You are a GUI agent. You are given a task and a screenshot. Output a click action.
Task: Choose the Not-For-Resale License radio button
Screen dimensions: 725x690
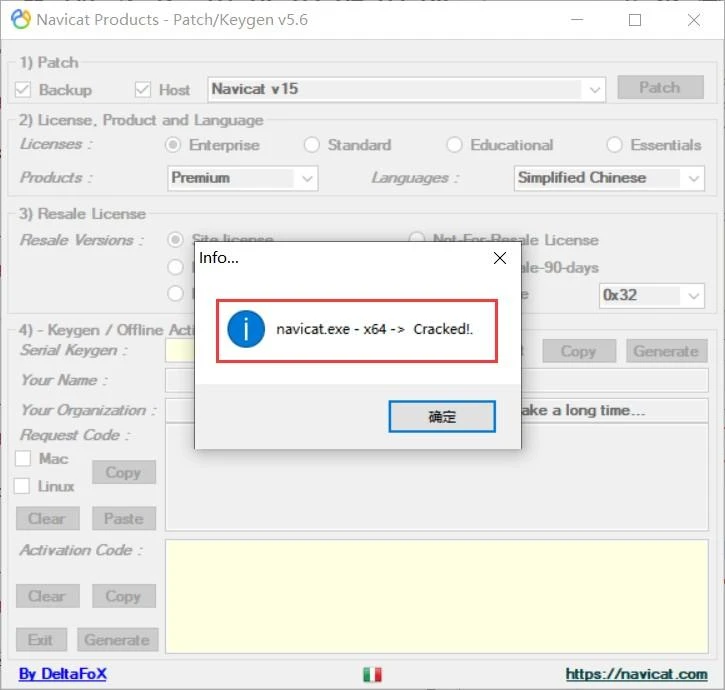pyautogui.click(x=417, y=237)
